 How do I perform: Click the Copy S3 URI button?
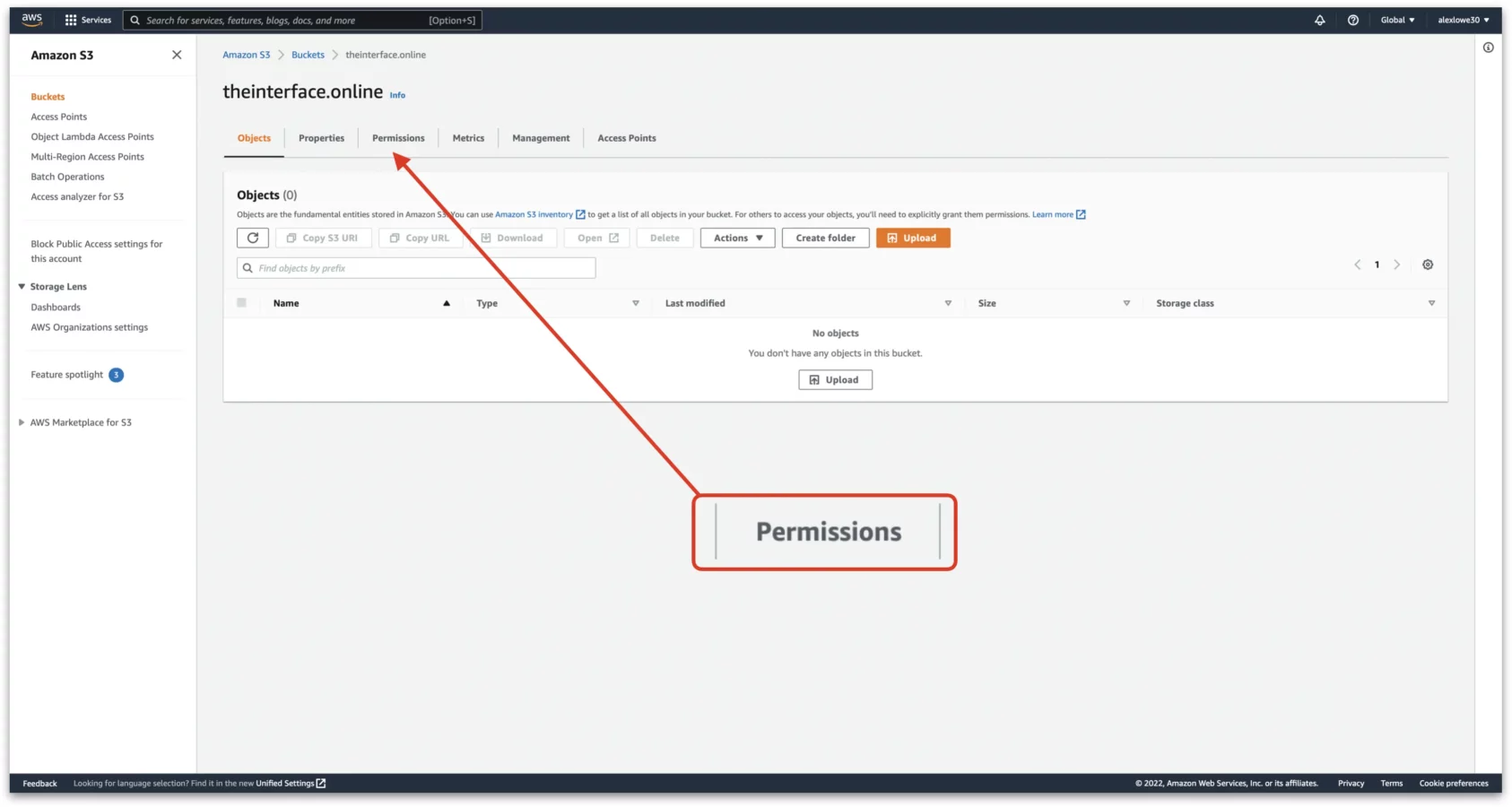pyautogui.click(x=323, y=238)
